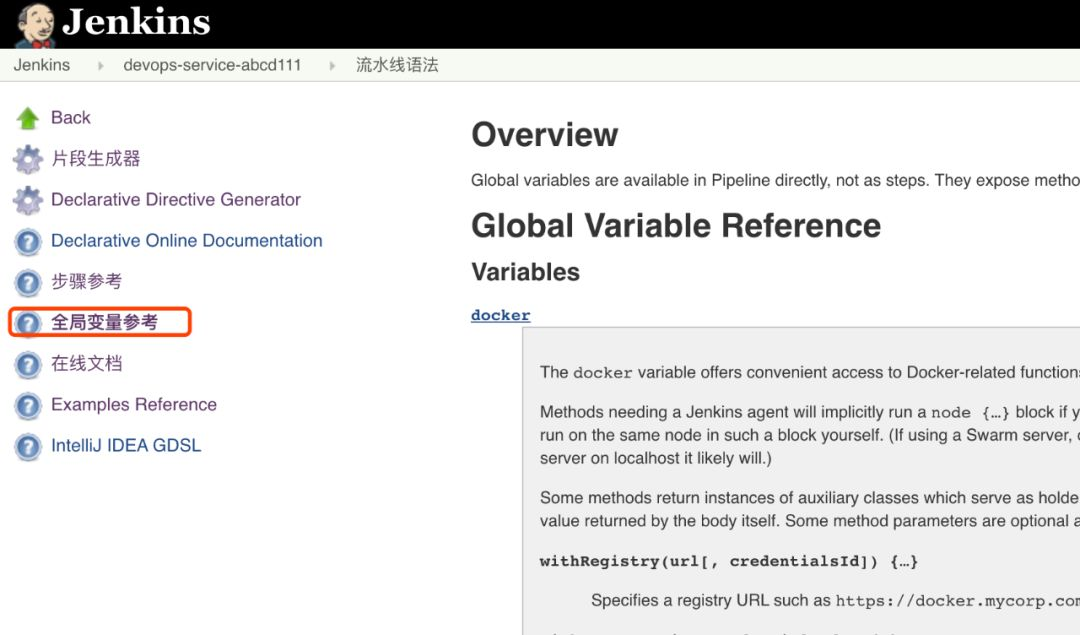Image resolution: width=1080 pixels, height=635 pixels.
Task: Open devops-service-abcd111 breadcrumb item
Action: [x=212, y=65]
